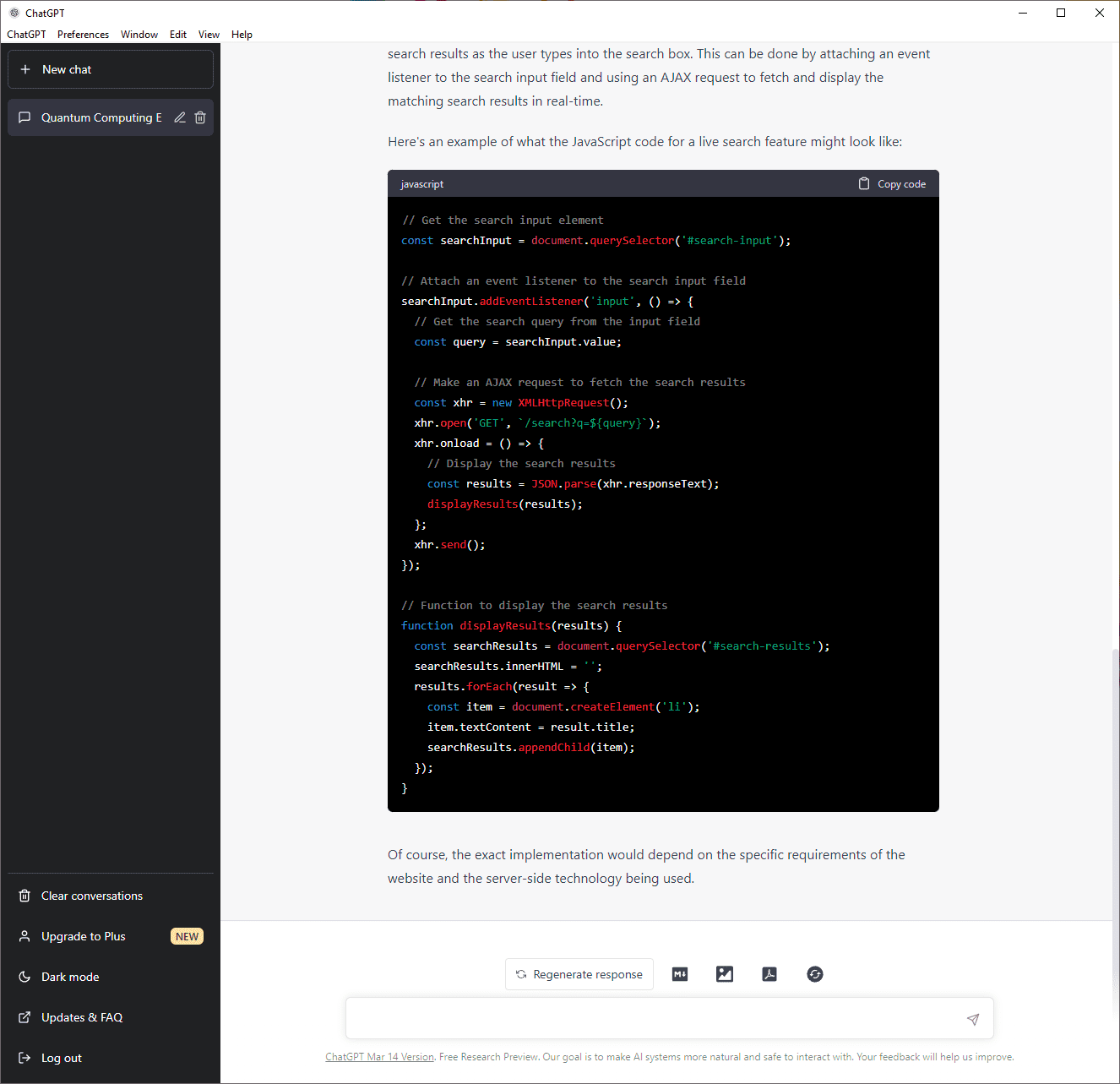Click Log out
The height and width of the screenshot is (1084, 1120).
tap(111, 1058)
